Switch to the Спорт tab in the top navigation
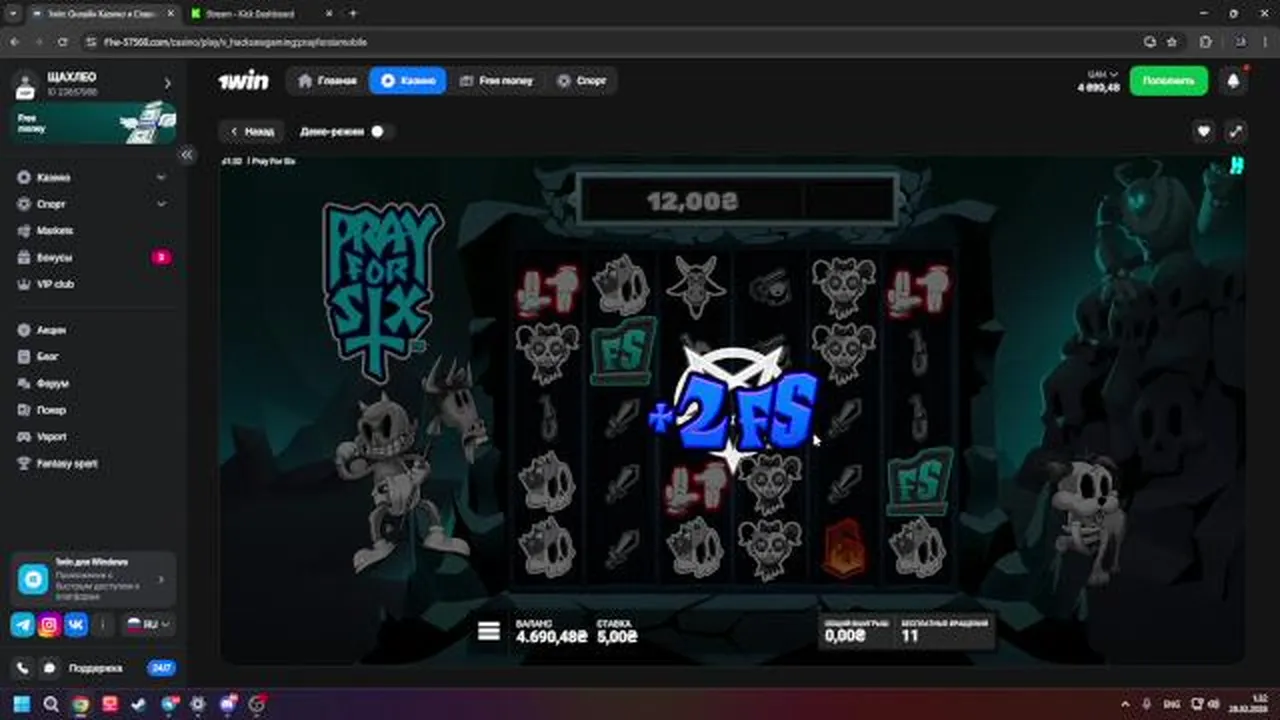1280x720 pixels. pos(582,81)
